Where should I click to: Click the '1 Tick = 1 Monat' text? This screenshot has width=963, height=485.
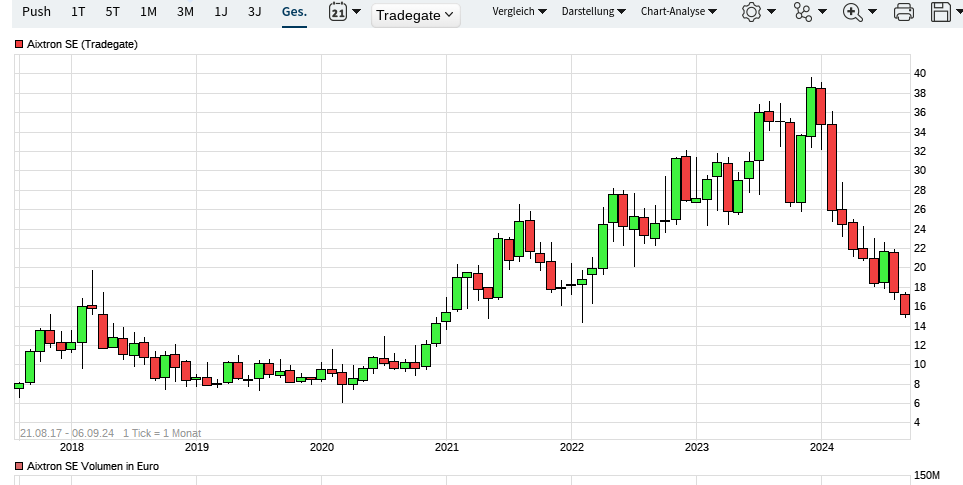click(162, 433)
